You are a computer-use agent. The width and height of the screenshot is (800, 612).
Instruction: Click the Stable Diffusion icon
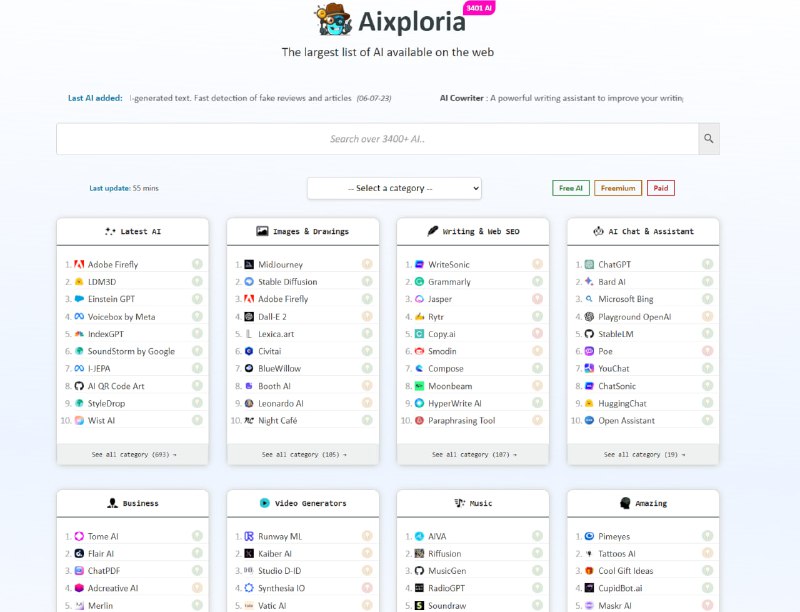tap(249, 282)
